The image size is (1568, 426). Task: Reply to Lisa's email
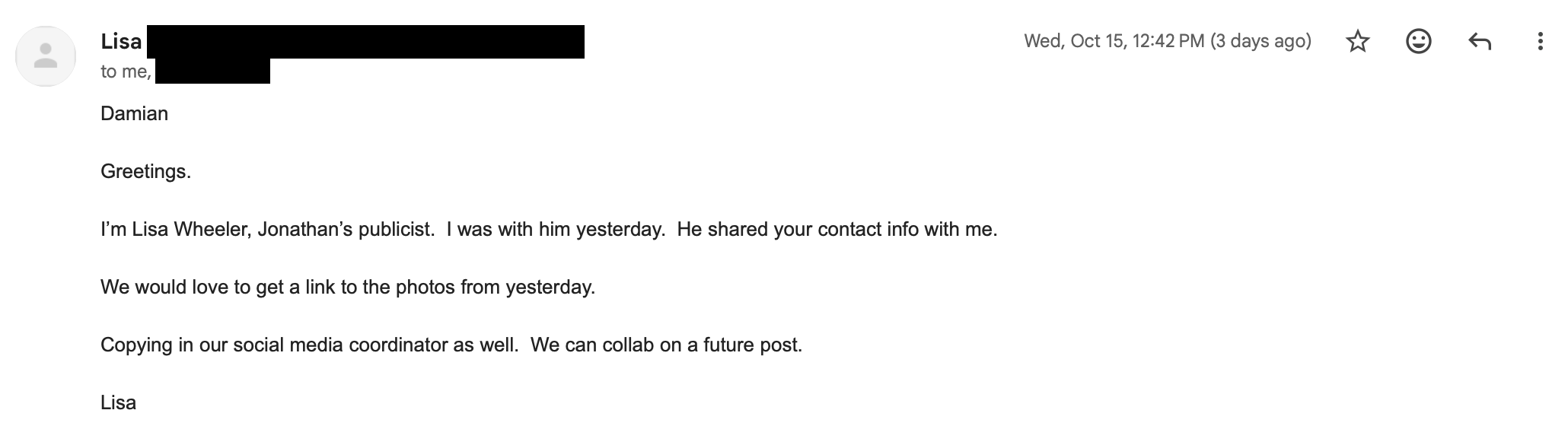click(1479, 41)
